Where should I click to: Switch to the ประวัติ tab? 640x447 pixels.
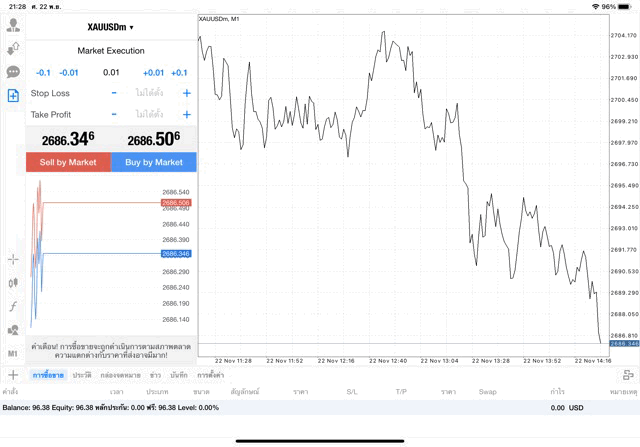[x=82, y=375]
